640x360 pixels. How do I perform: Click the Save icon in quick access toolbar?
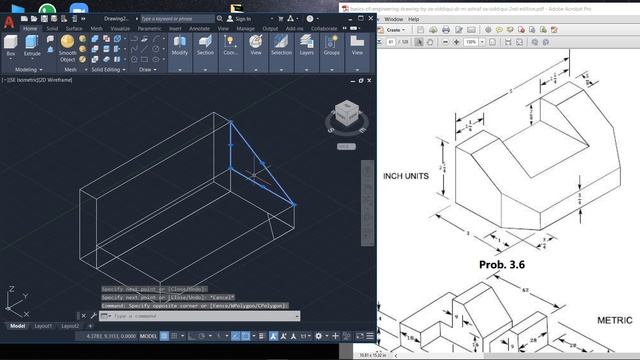(44, 19)
